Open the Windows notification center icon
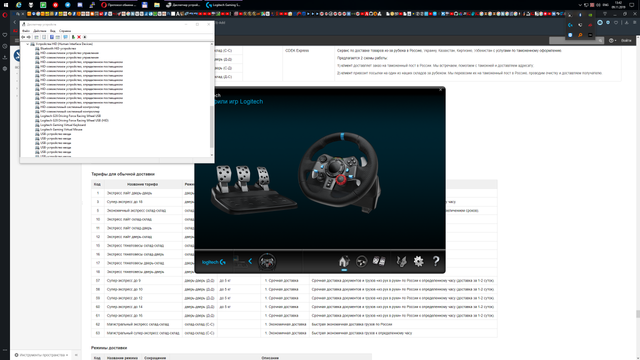 pyautogui.click(x=632, y=5)
